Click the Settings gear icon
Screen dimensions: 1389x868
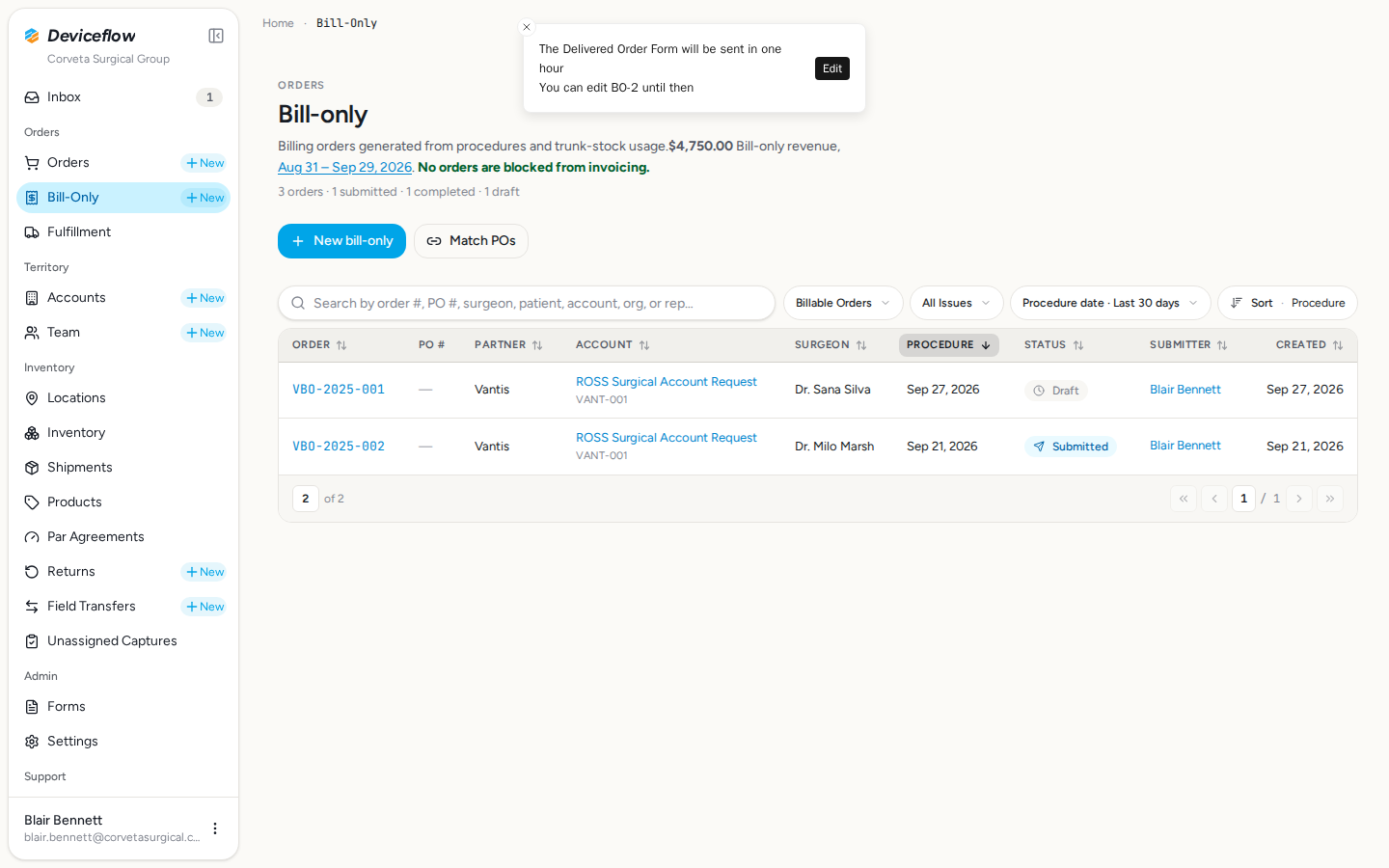[32, 742]
